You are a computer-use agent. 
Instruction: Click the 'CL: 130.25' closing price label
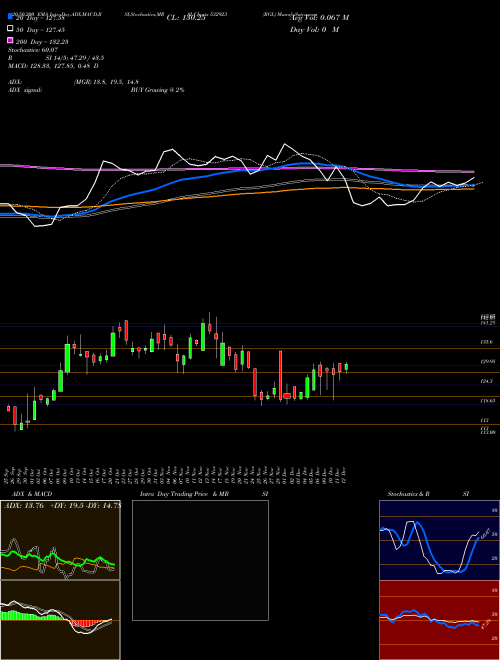coord(186,18)
